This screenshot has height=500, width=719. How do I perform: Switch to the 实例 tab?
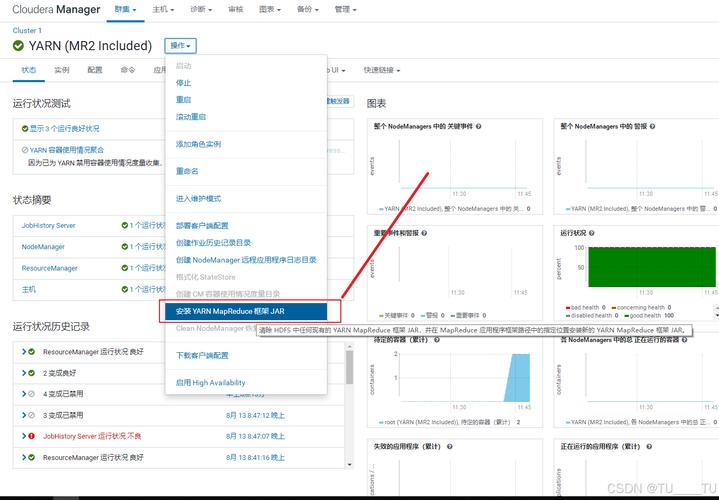pos(61,70)
